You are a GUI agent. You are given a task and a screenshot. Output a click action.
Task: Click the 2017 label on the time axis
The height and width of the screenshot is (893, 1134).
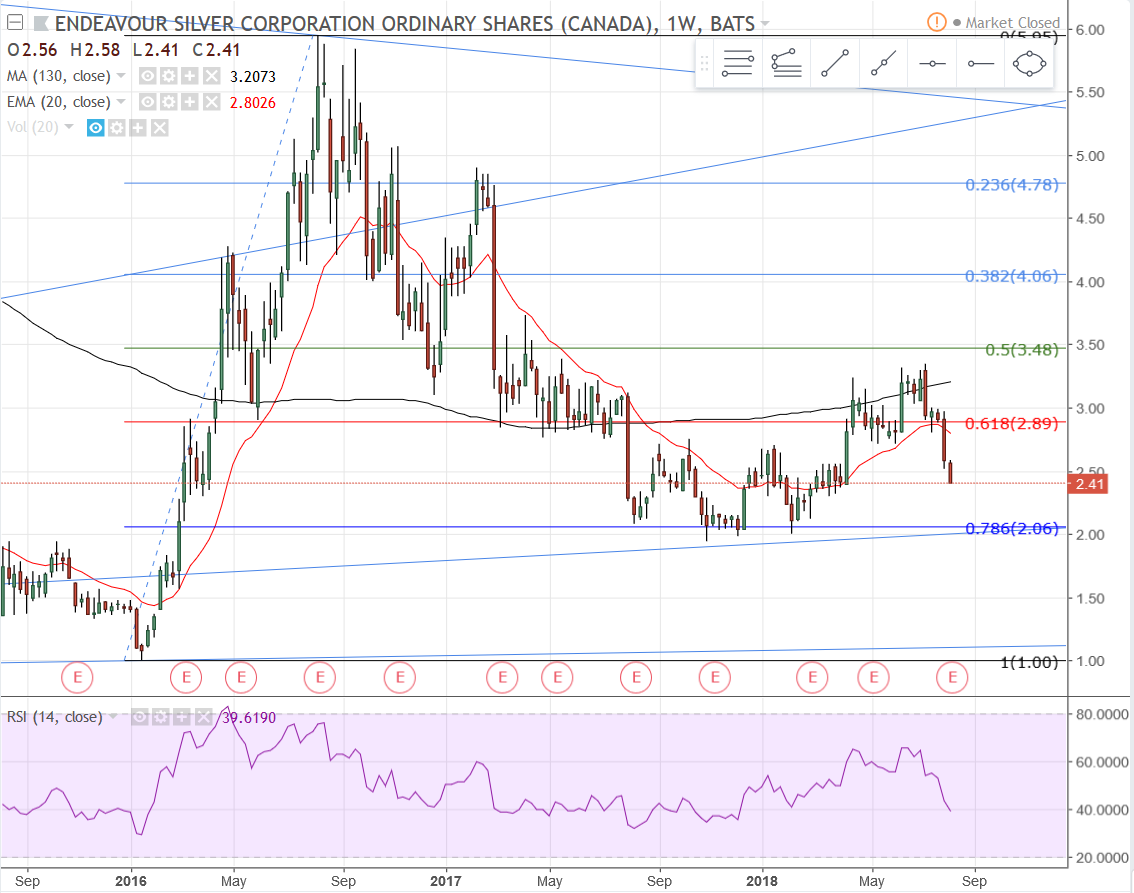(x=446, y=881)
